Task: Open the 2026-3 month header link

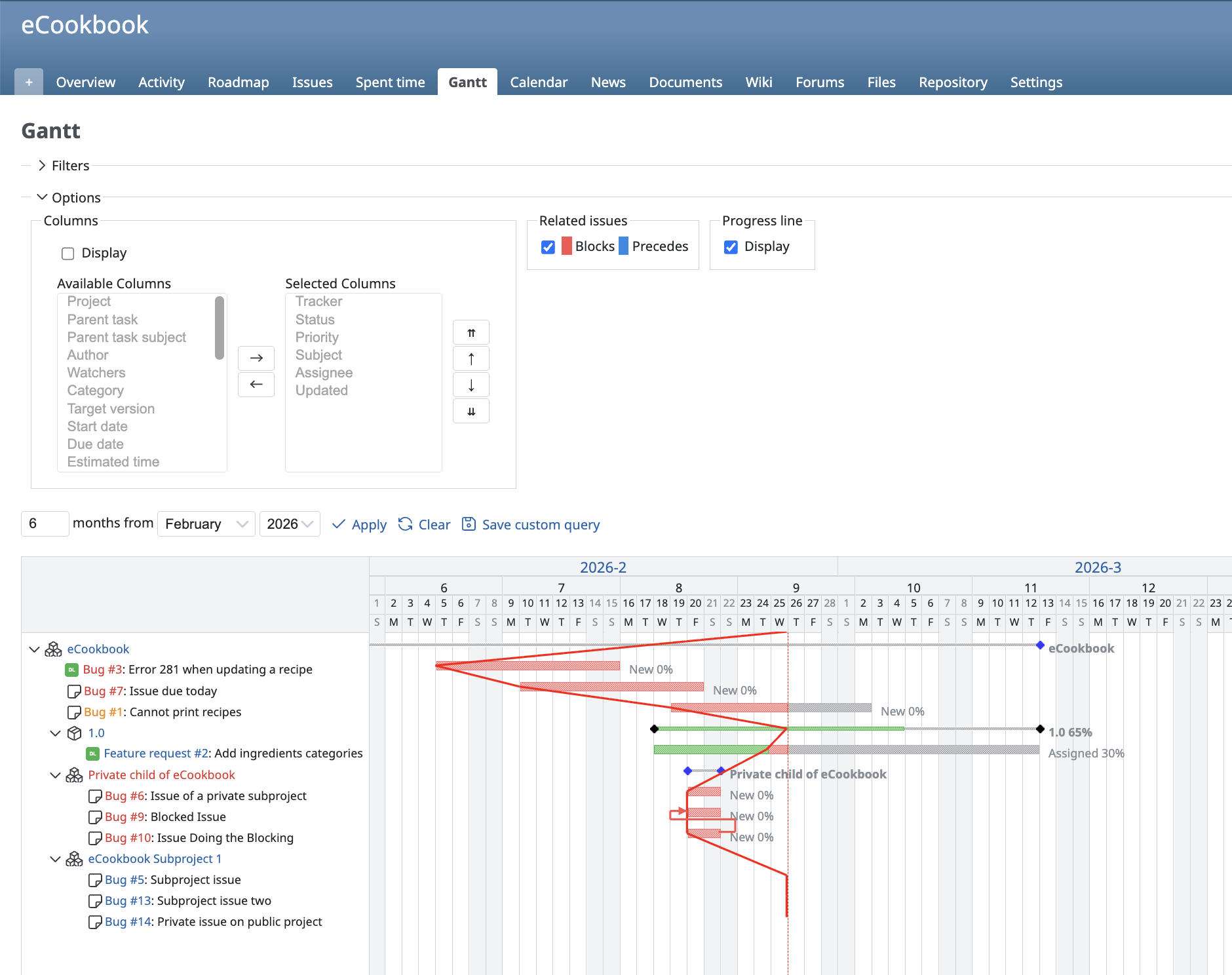Action: click(x=1098, y=567)
